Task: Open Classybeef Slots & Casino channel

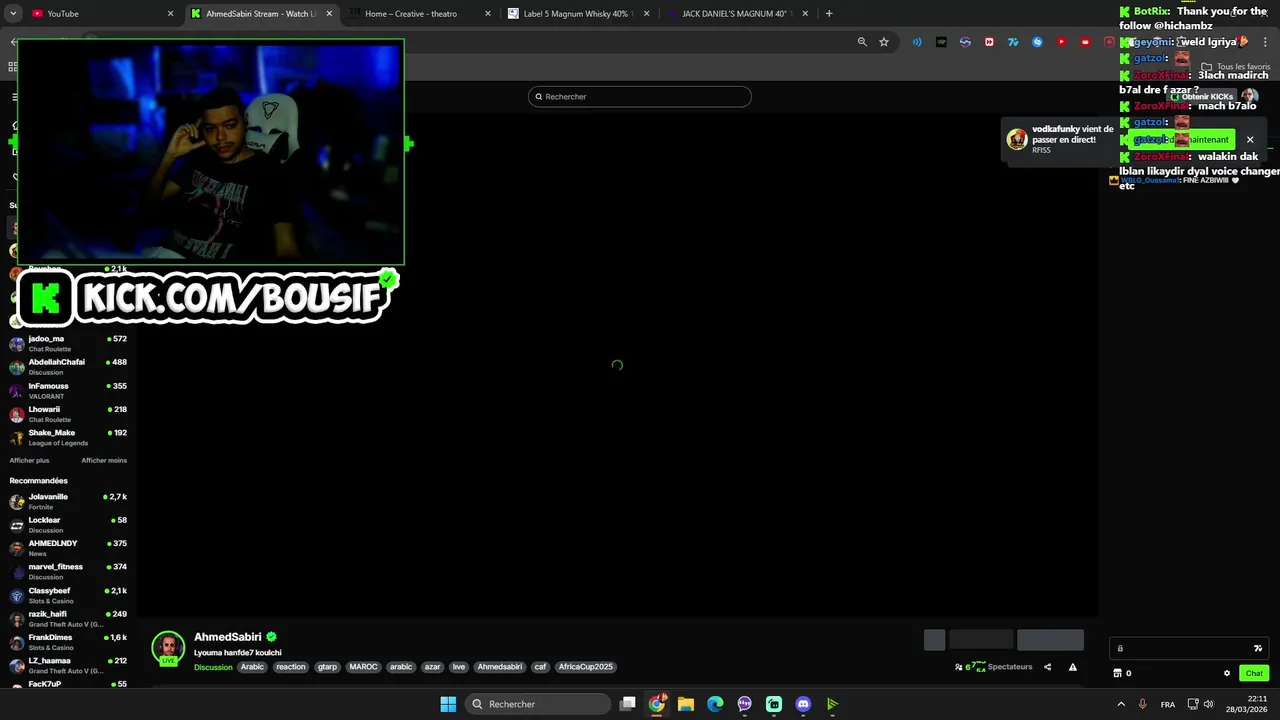Action: (x=68, y=595)
